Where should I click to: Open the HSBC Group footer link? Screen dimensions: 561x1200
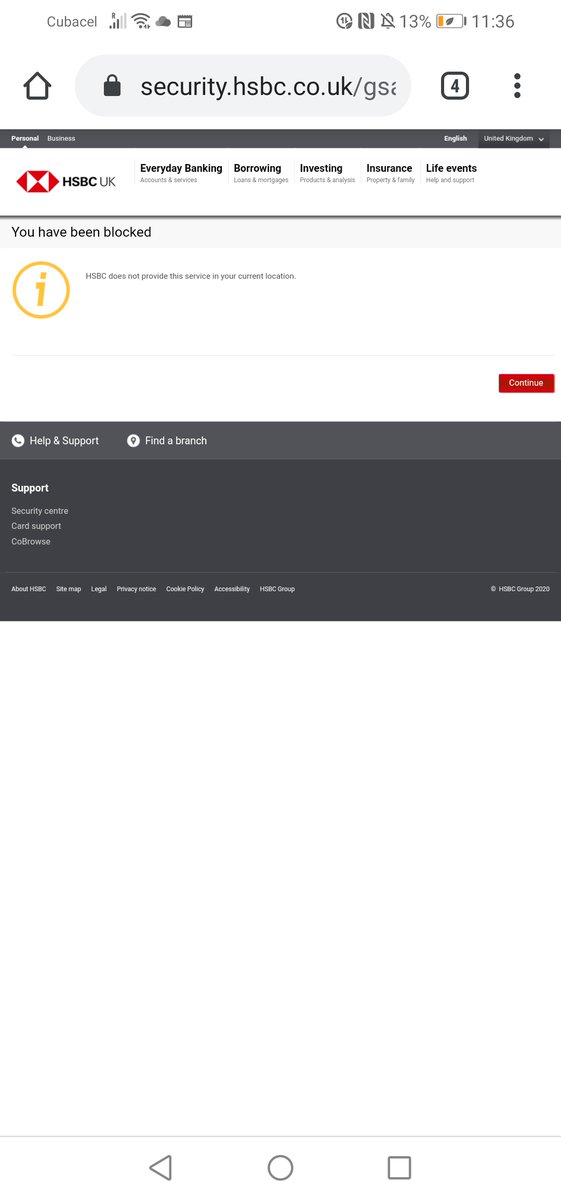coord(277,589)
